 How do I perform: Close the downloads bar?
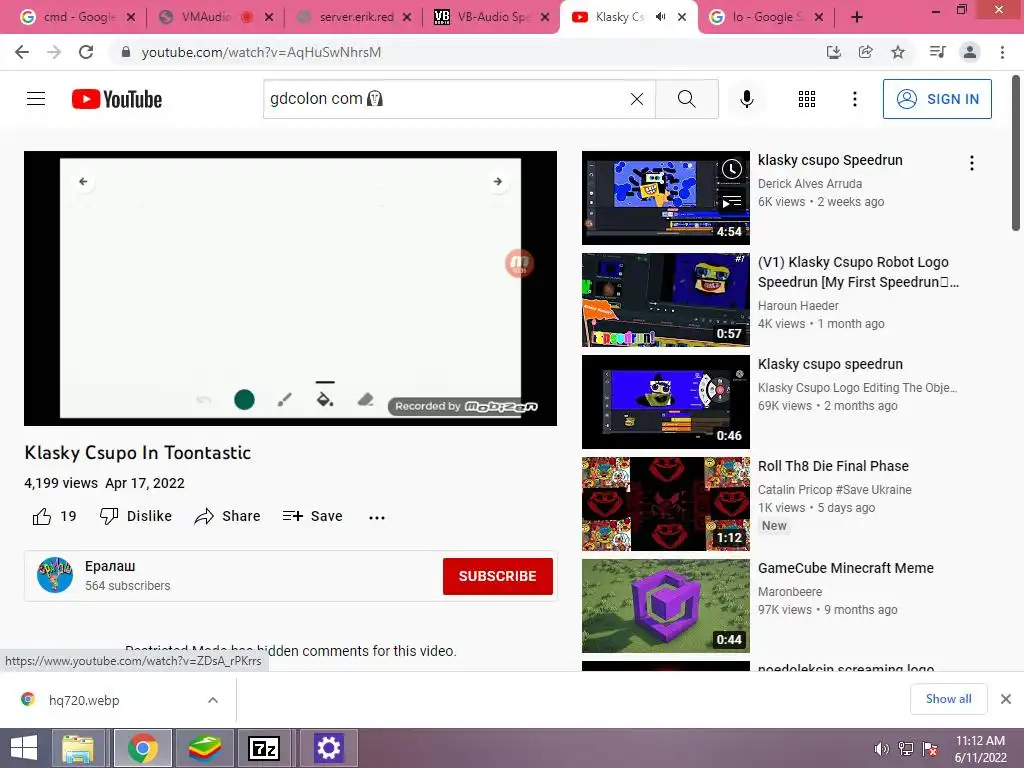tap(1006, 699)
